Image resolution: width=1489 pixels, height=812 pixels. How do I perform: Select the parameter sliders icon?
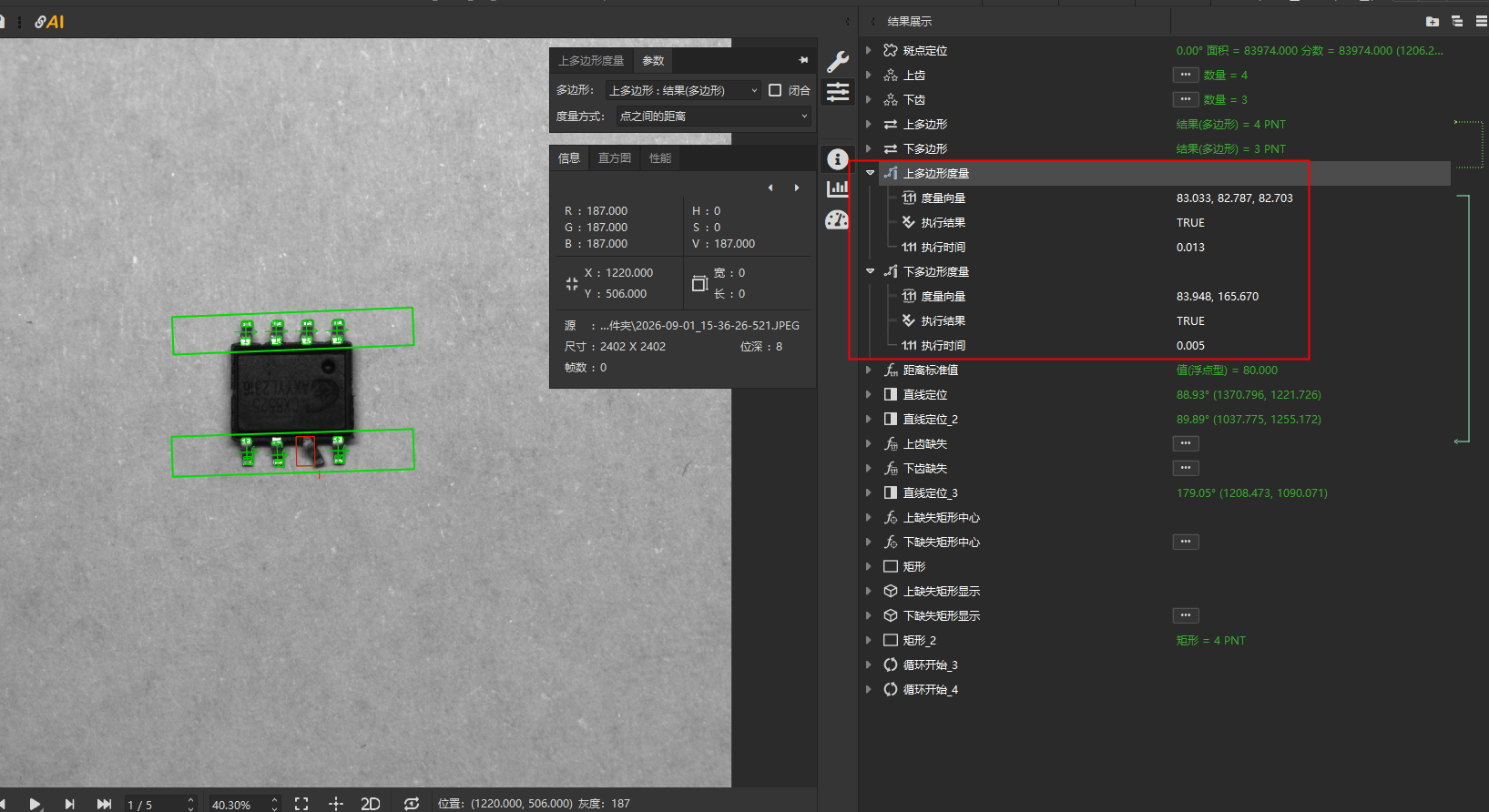click(838, 92)
